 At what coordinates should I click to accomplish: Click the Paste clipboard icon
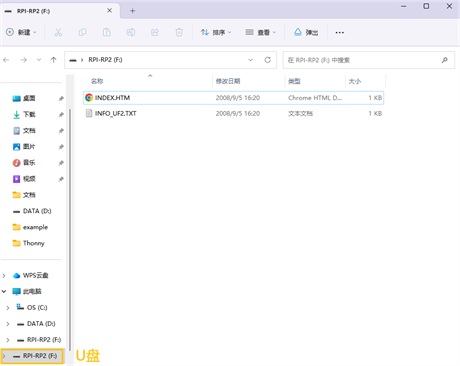(107, 32)
